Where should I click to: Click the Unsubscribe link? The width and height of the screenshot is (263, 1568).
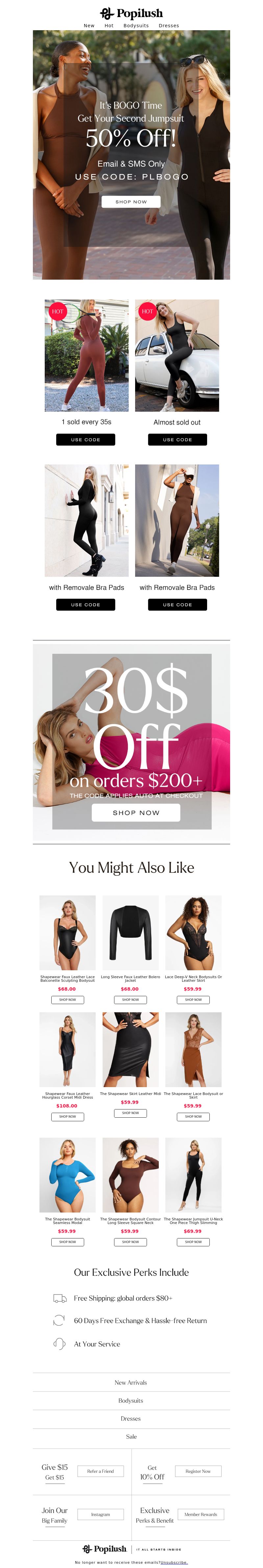[174, 1562]
